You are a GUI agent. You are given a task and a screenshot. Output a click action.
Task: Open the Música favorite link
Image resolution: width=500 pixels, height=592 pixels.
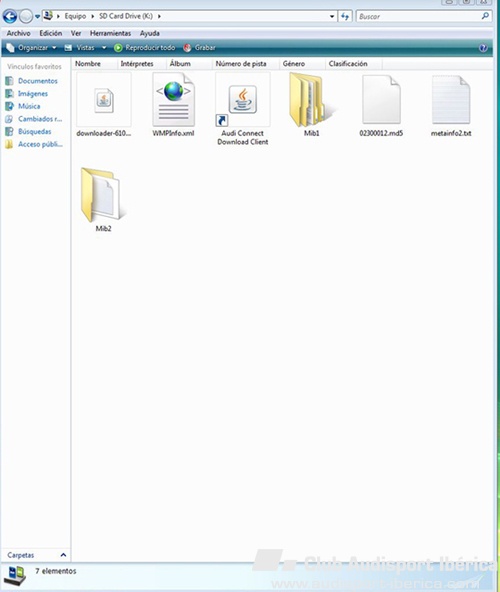point(29,106)
